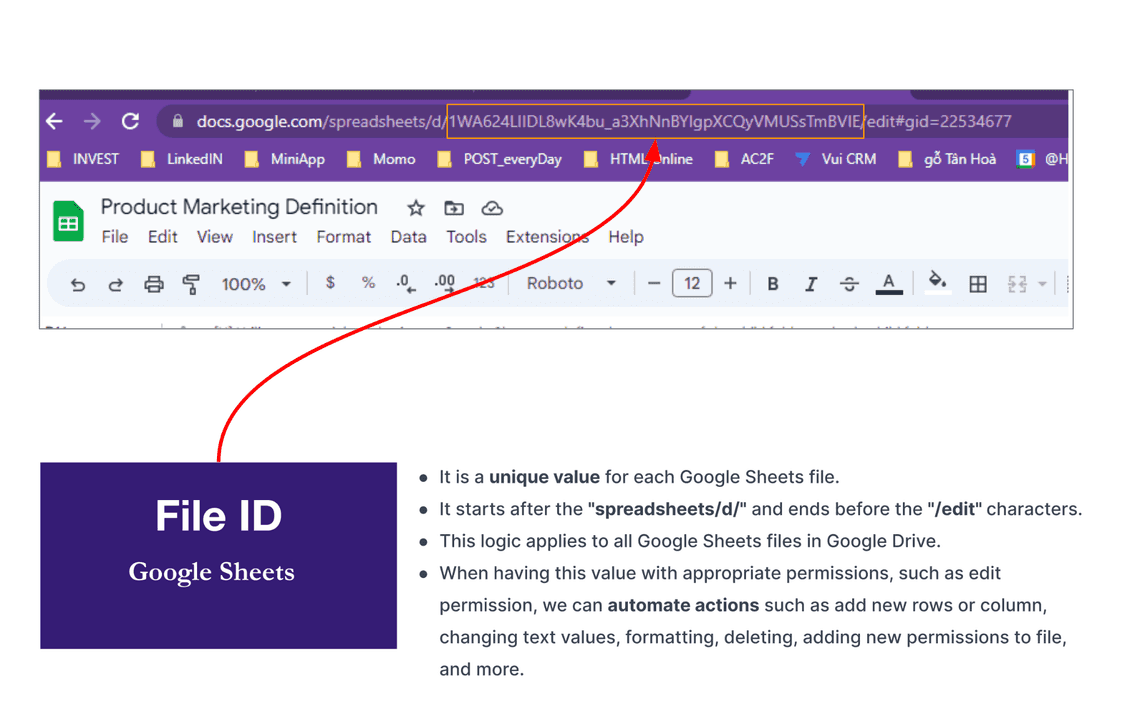Decrease decimal places icon
This screenshot has width=1140, height=713.
coord(405,283)
